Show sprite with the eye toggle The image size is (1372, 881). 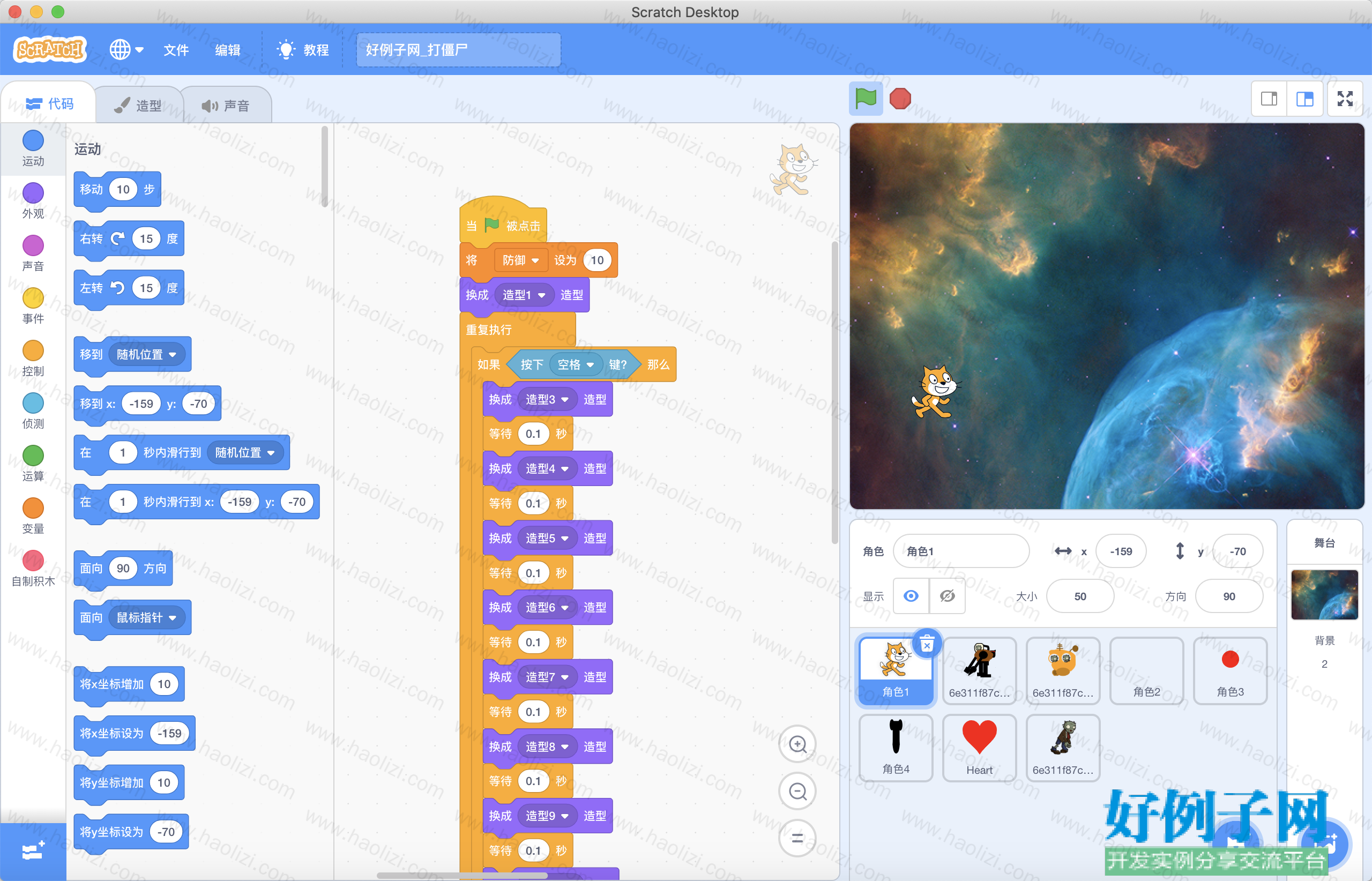911,596
